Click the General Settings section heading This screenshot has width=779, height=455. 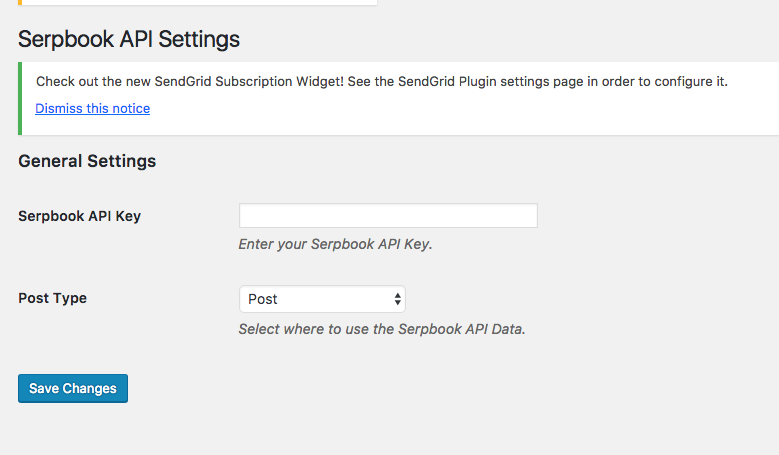pyautogui.click(x=87, y=161)
